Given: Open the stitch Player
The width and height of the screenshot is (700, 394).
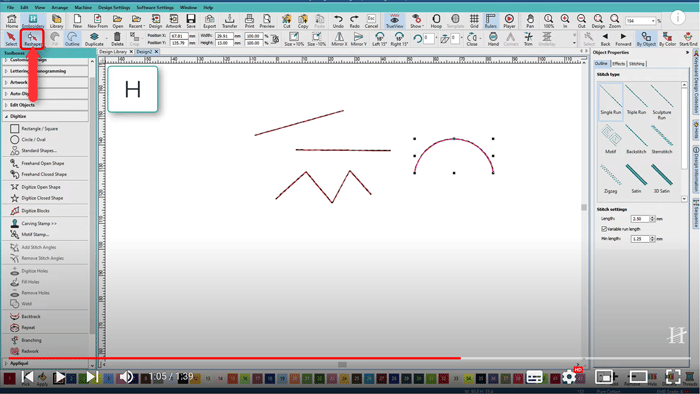Looking at the screenshot, I should coord(509,21).
